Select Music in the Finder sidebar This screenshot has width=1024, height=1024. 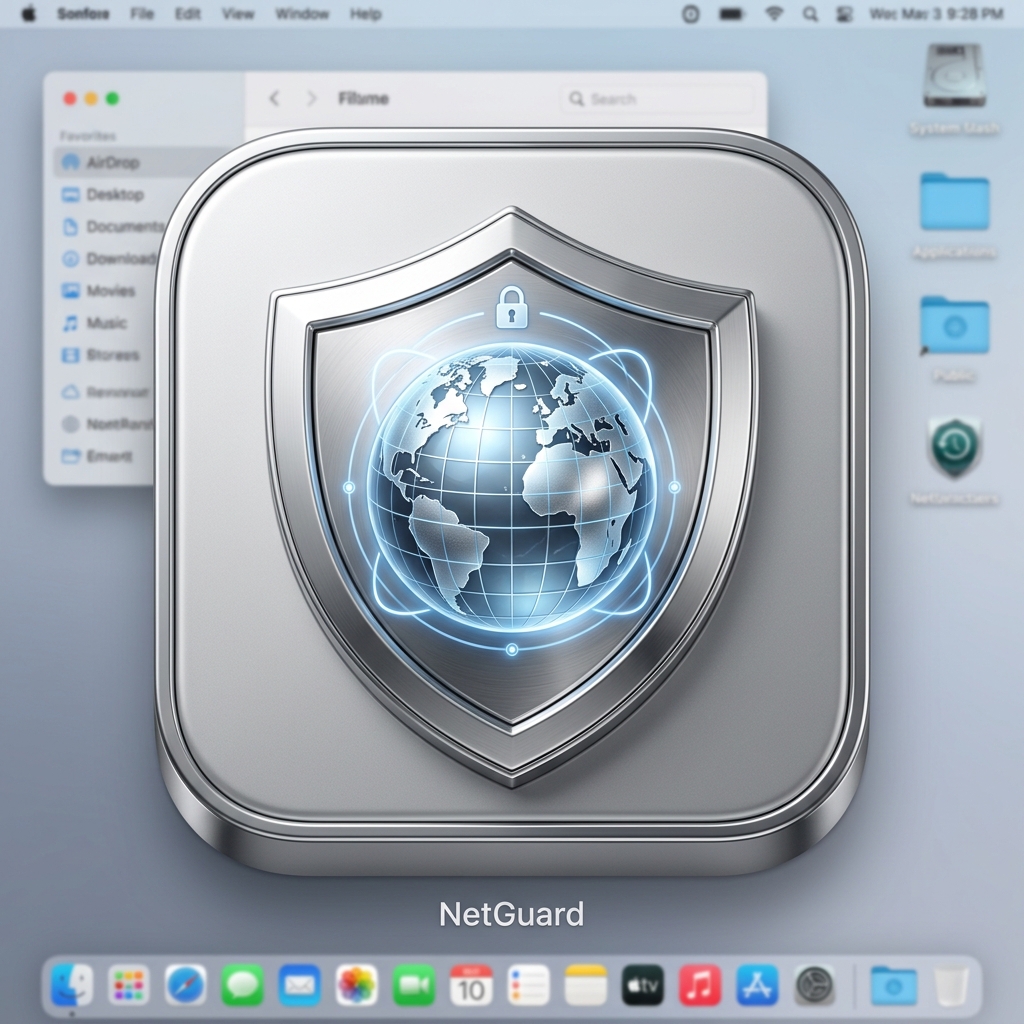[104, 323]
